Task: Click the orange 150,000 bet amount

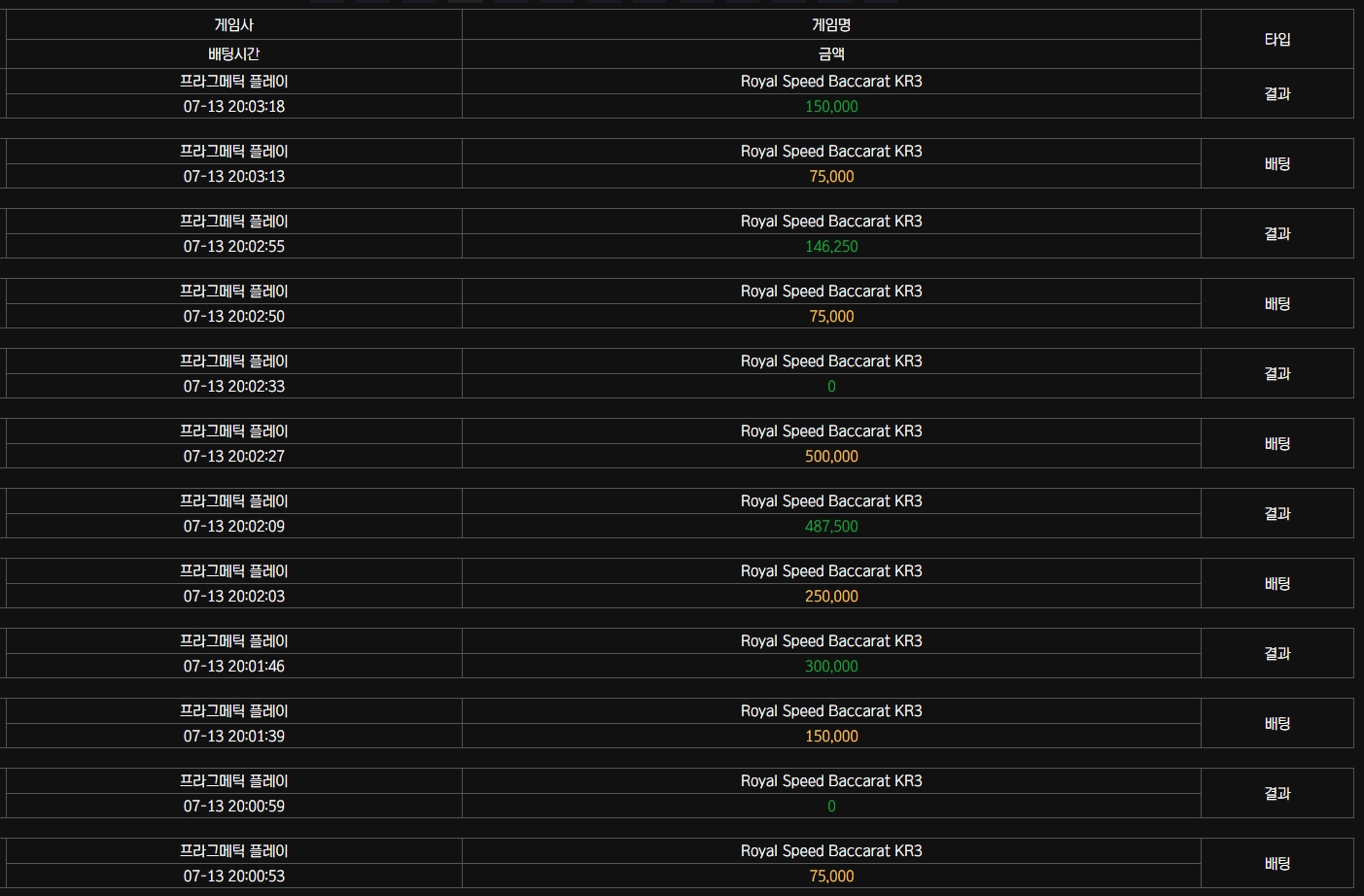Action: pos(831,737)
